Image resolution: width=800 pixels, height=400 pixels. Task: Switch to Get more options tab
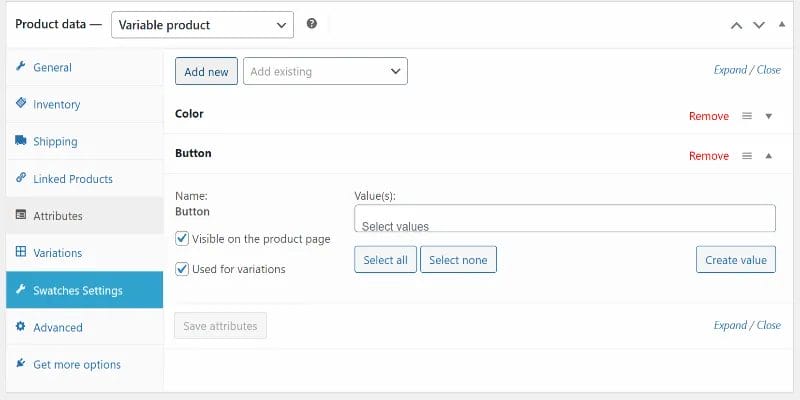click(76, 364)
